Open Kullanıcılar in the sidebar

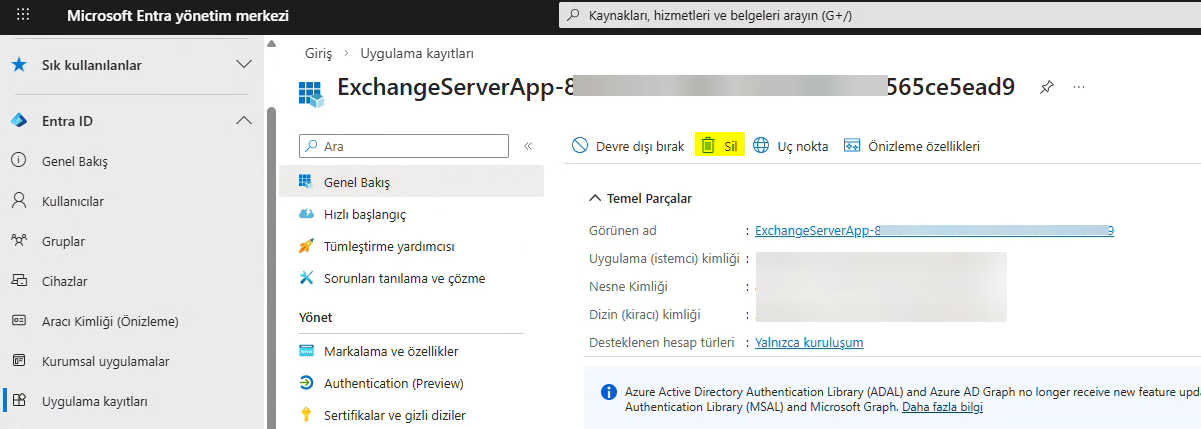[x=72, y=201]
